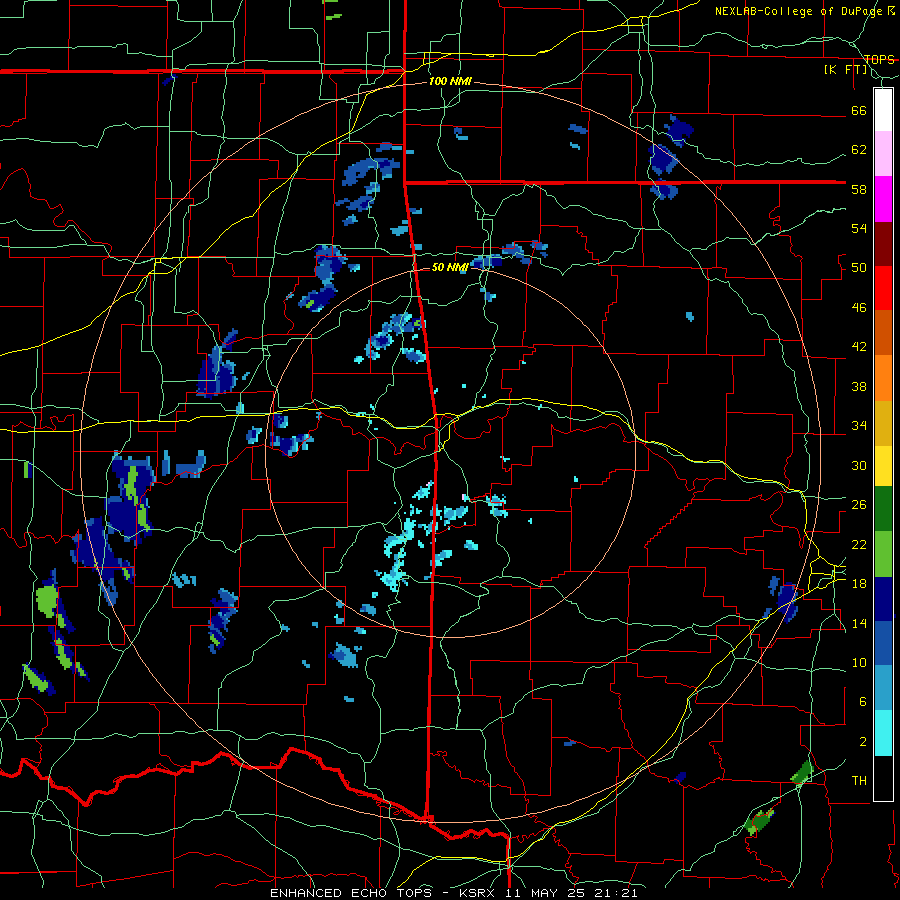This screenshot has height=900, width=900.
Task: Click the light green legend swatch near 22
Action: (x=883, y=554)
